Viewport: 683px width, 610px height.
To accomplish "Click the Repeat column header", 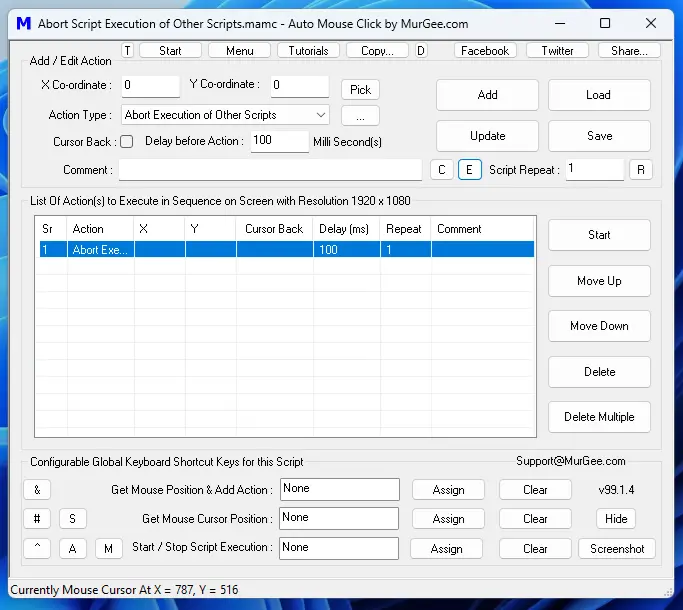I will pos(406,229).
